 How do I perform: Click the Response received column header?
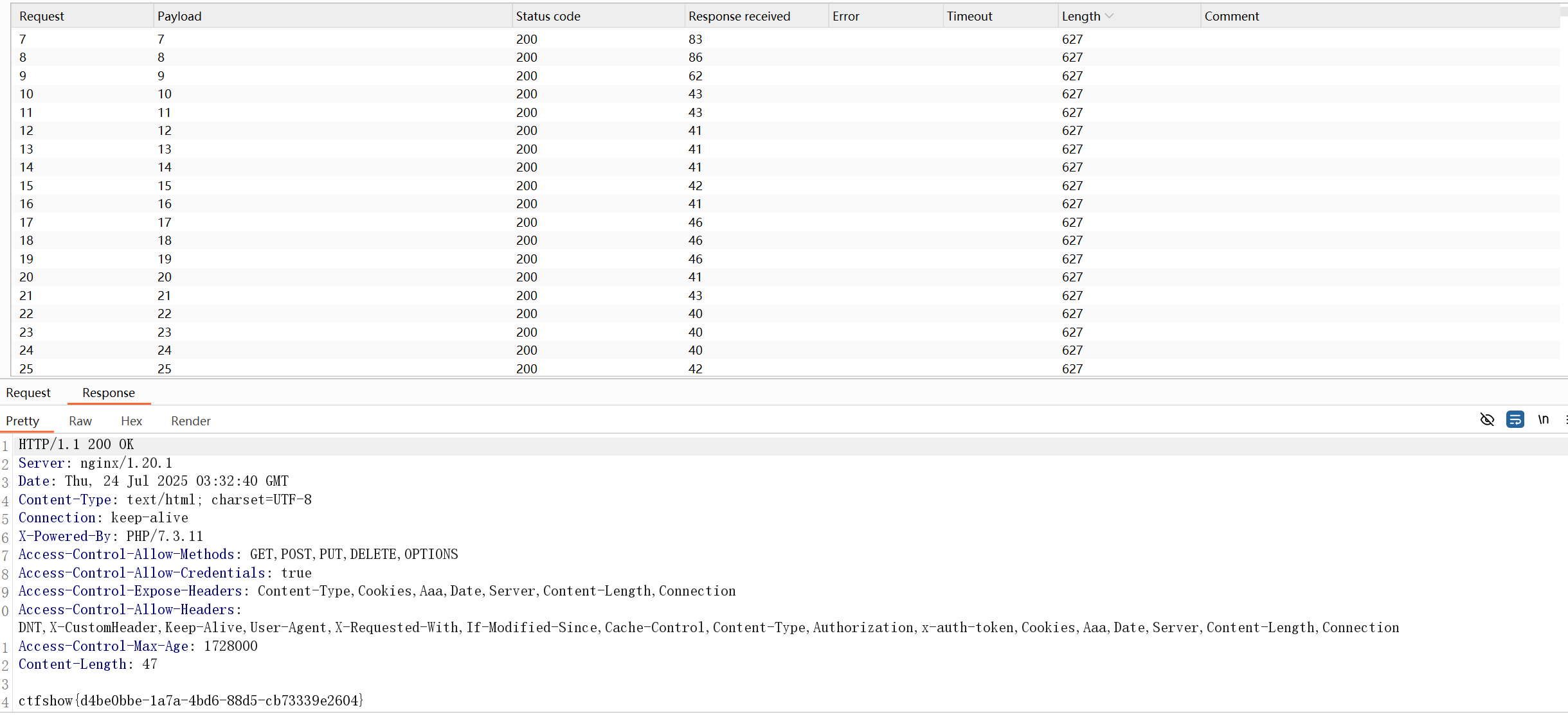739,16
